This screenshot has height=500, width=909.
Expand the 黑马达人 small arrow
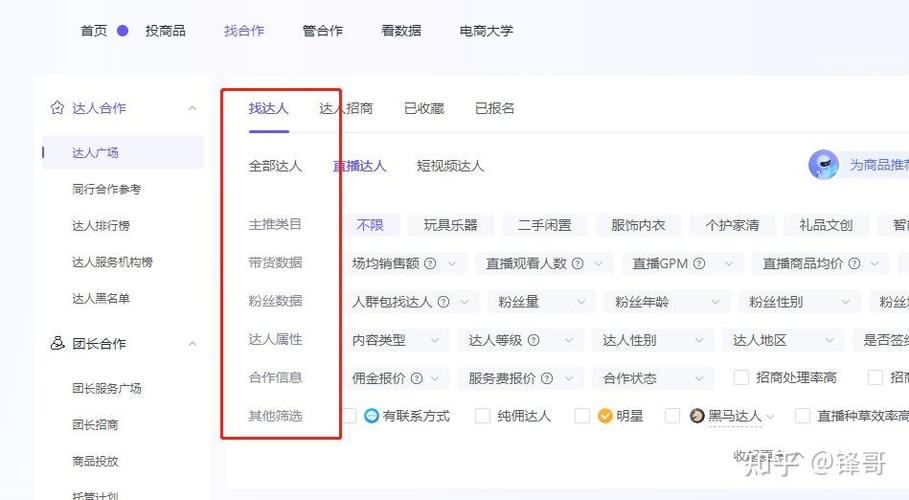pyautogui.click(x=770, y=416)
